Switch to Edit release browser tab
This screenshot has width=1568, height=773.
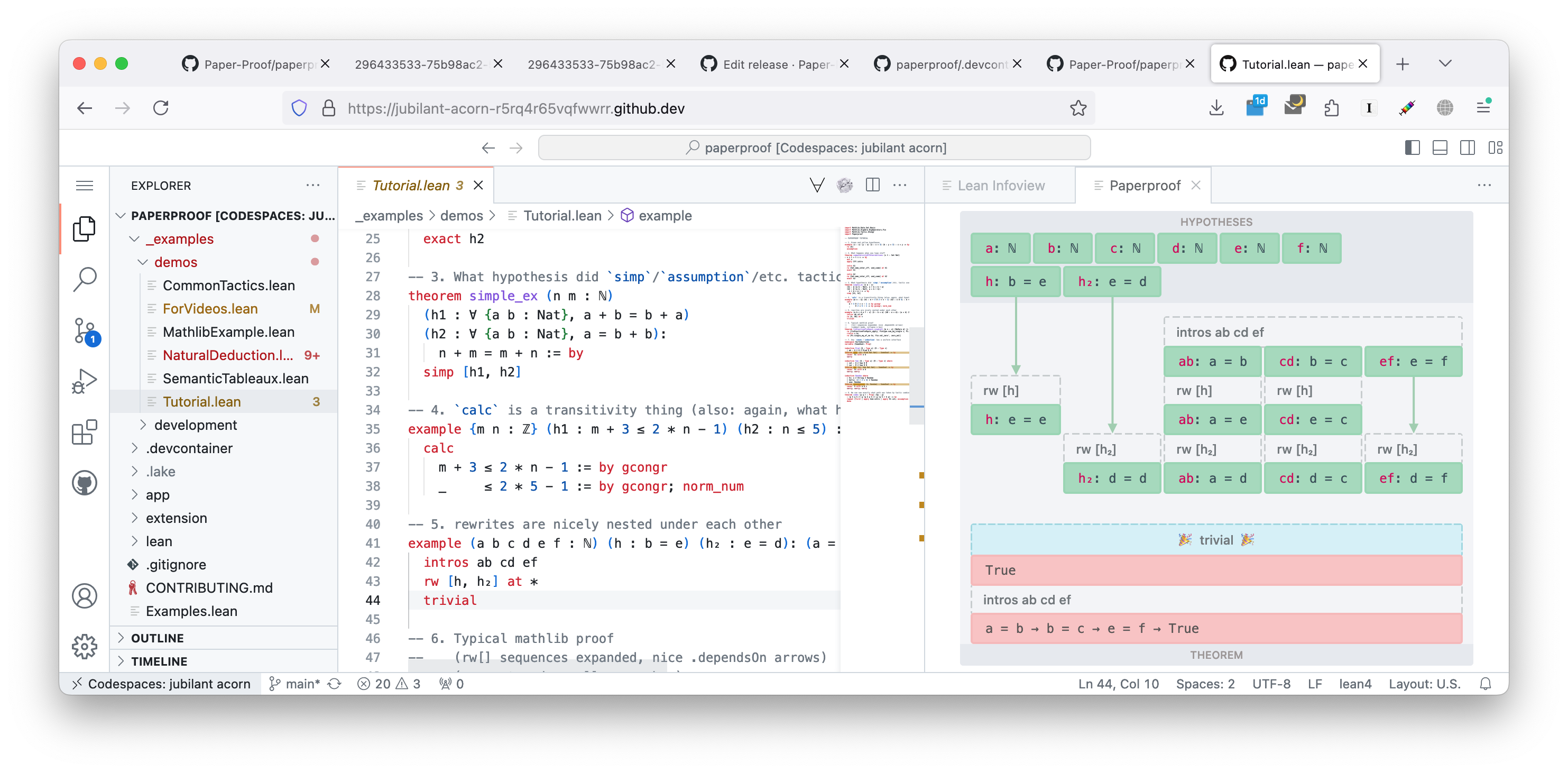click(x=776, y=64)
